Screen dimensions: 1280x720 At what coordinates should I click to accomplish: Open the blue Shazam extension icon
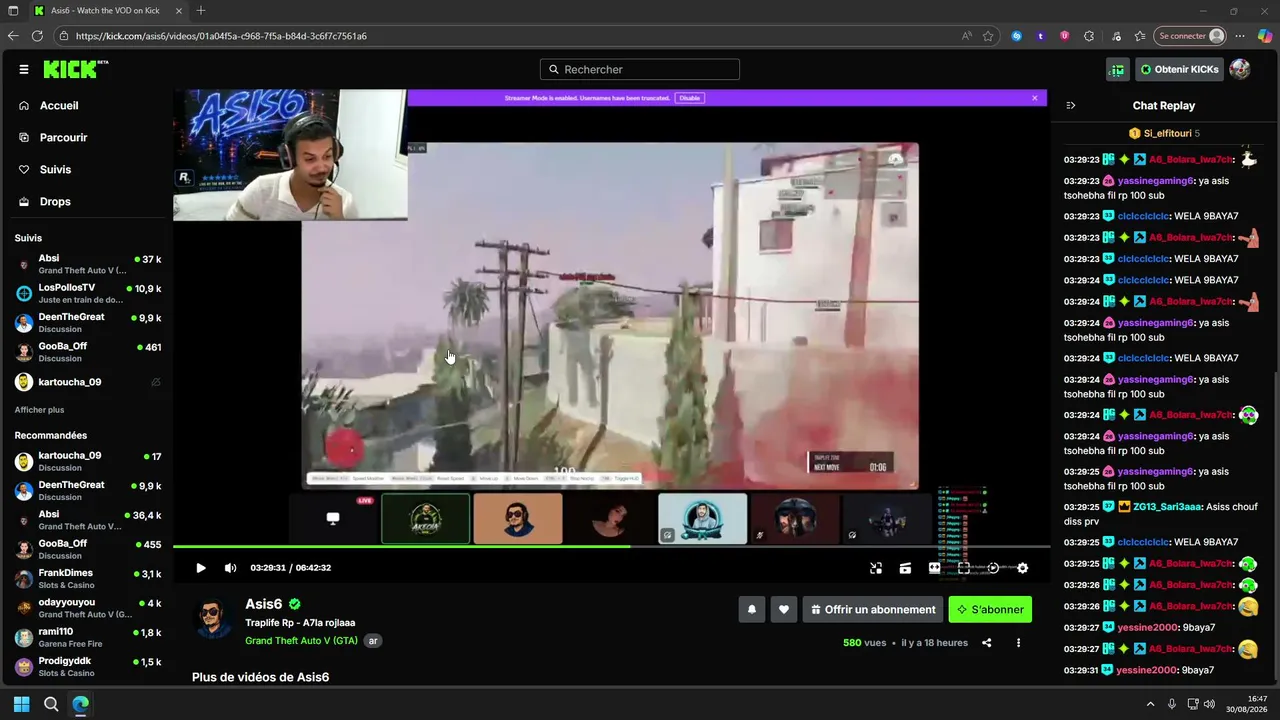[1017, 36]
